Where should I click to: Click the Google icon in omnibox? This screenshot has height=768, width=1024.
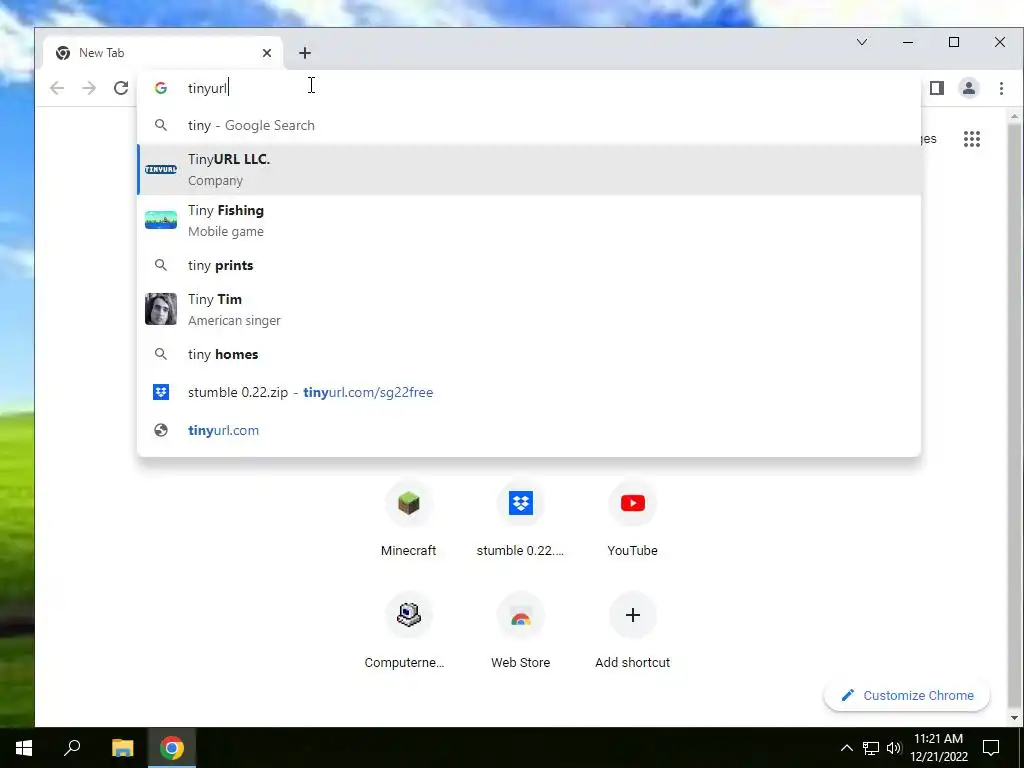click(x=161, y=88)
